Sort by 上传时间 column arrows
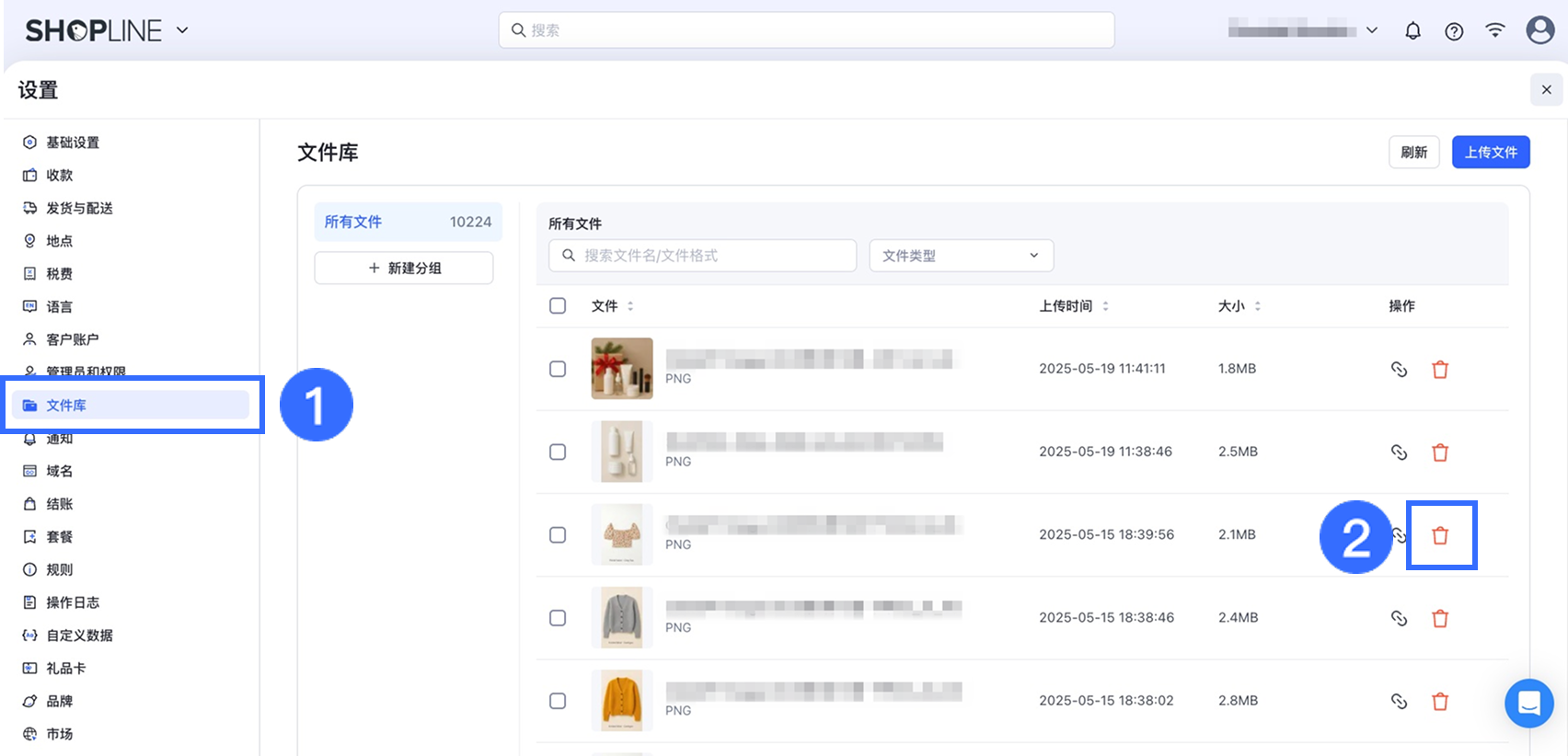The image size is (1568, 756). 1105,306
